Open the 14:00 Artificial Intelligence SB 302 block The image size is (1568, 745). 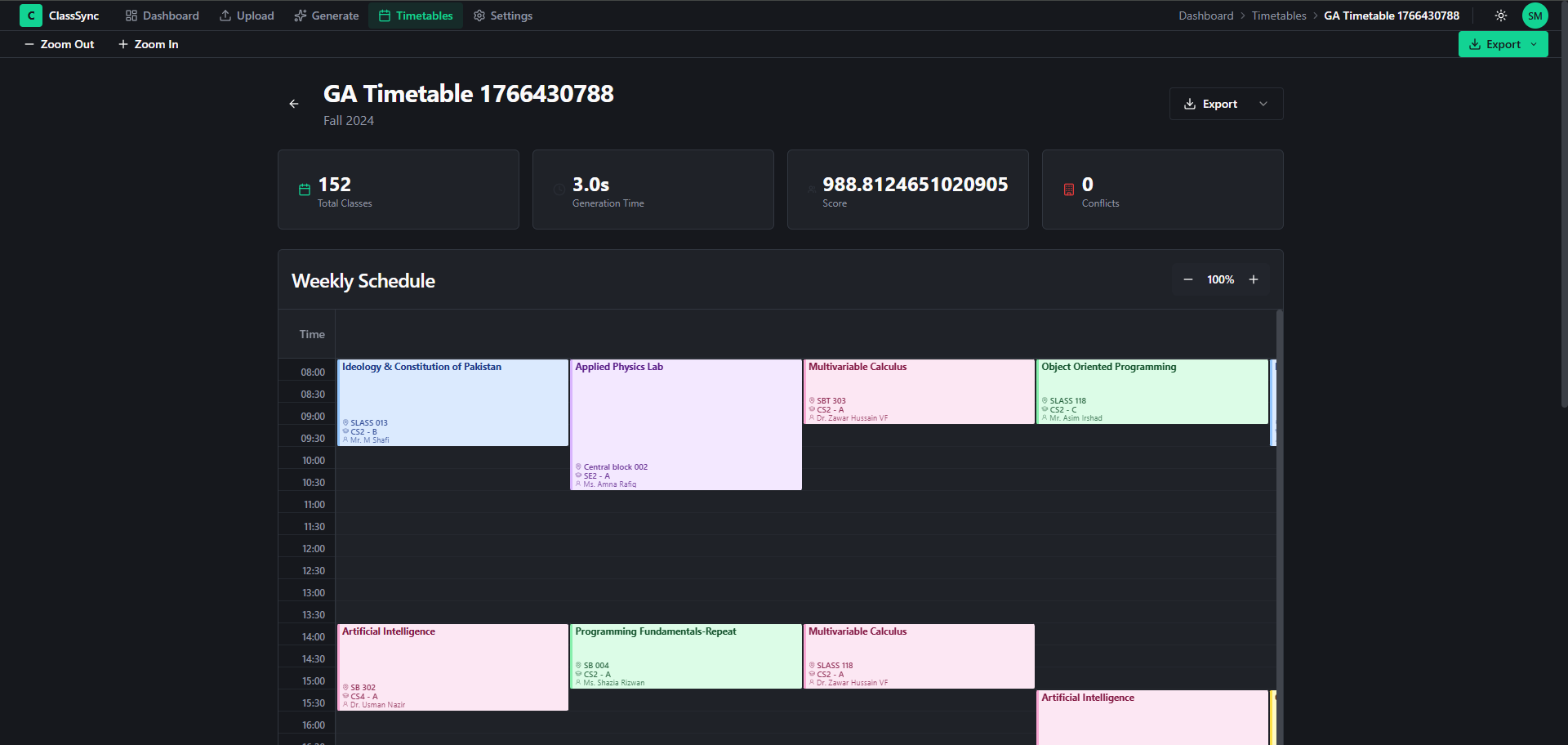453,667
